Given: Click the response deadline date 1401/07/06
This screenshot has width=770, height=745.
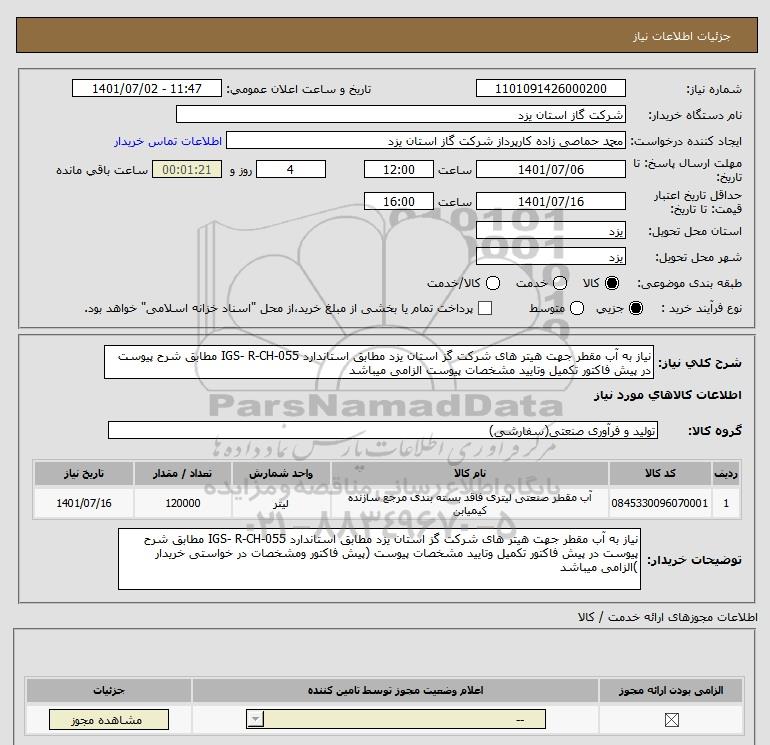Looking at the screenshot, I should pos(550,169).
